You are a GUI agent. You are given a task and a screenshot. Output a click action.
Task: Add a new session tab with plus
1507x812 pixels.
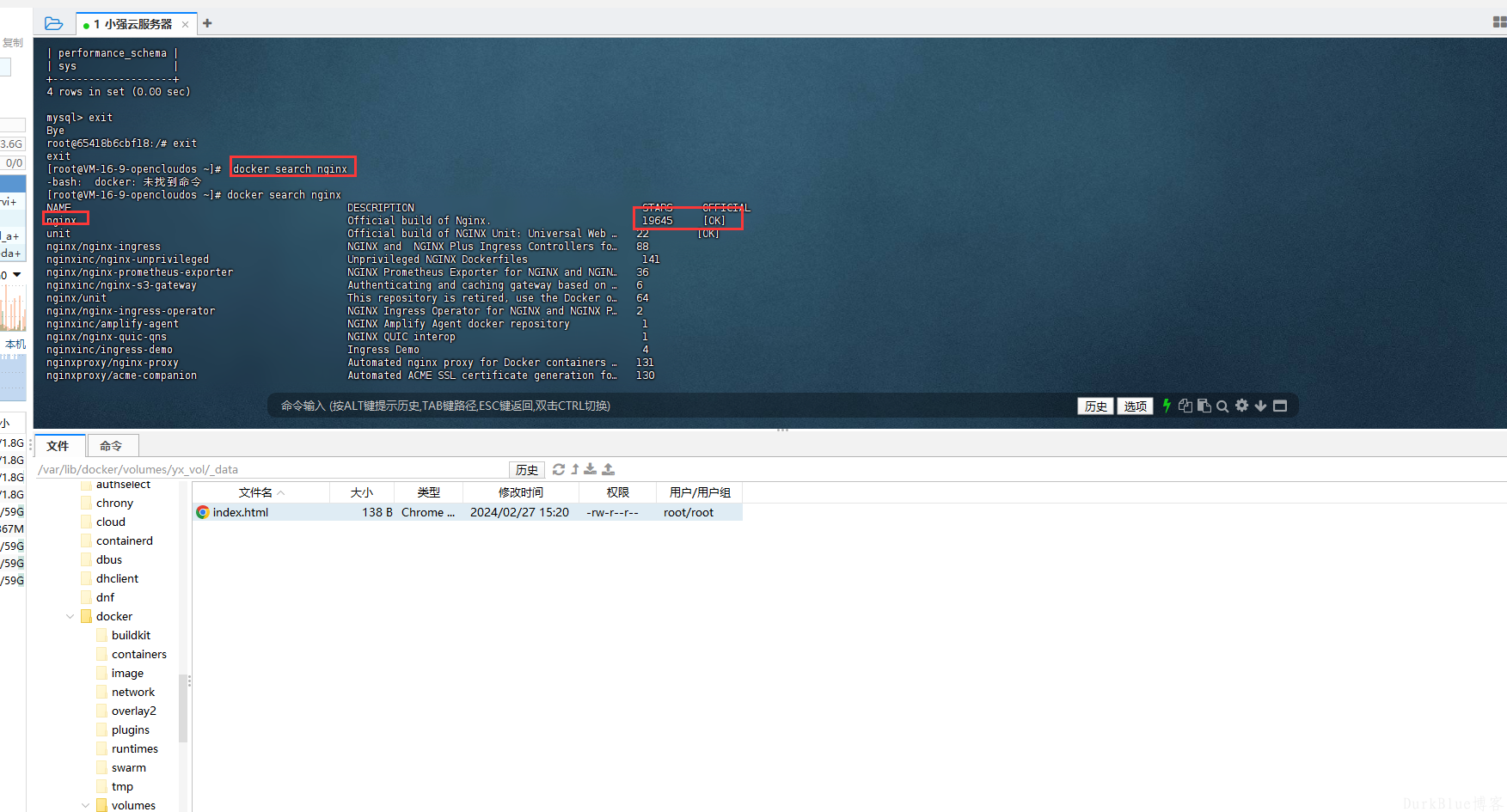pyautogui.click(x=207, y=23)
